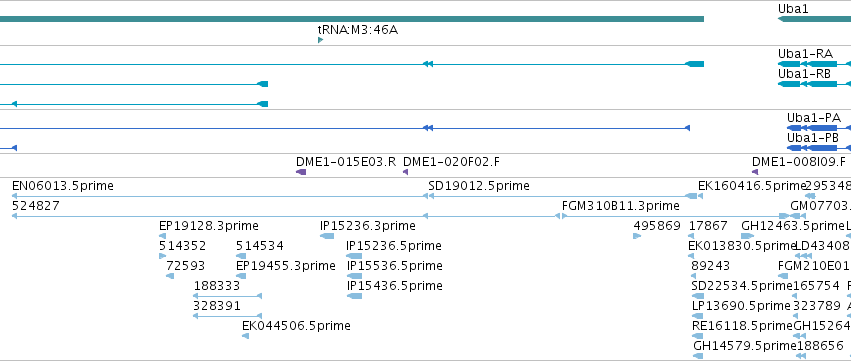Select the DME1-020F02.F purple marker
Screen dimensions: 851x361
[405, 172]
